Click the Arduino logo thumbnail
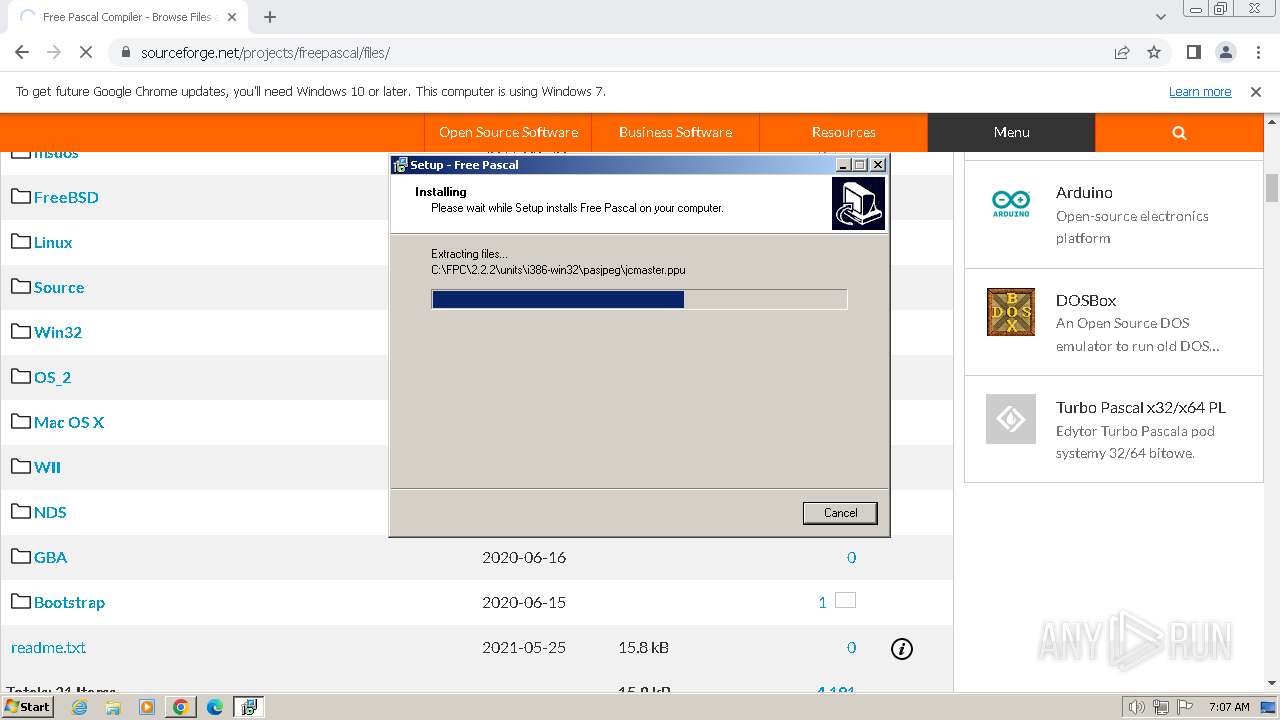This screenshot has width=1280, height=720. click(x=1011, y=203)
